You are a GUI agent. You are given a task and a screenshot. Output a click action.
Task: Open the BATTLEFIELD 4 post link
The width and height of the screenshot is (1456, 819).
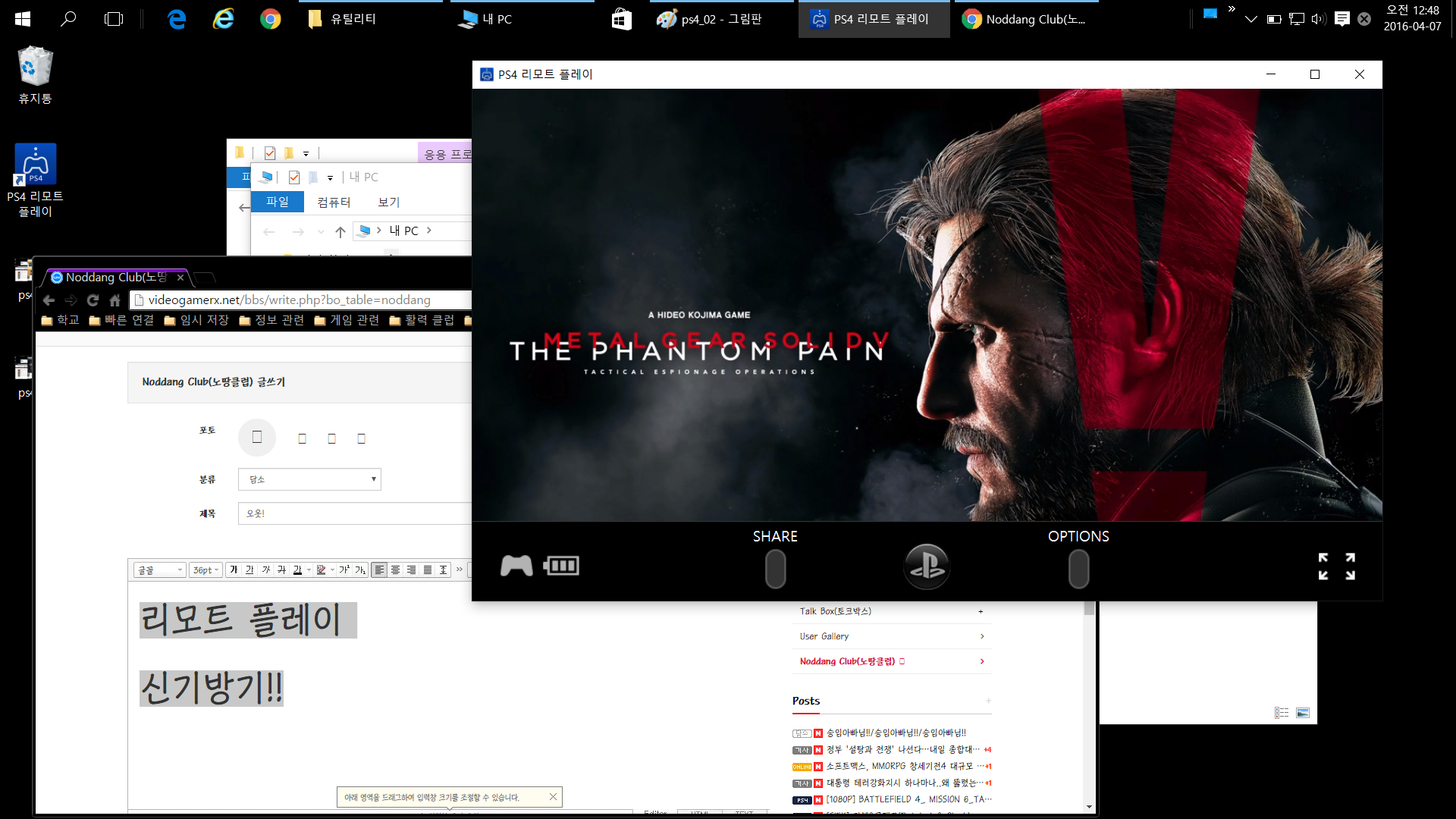(x=906, y=799)
